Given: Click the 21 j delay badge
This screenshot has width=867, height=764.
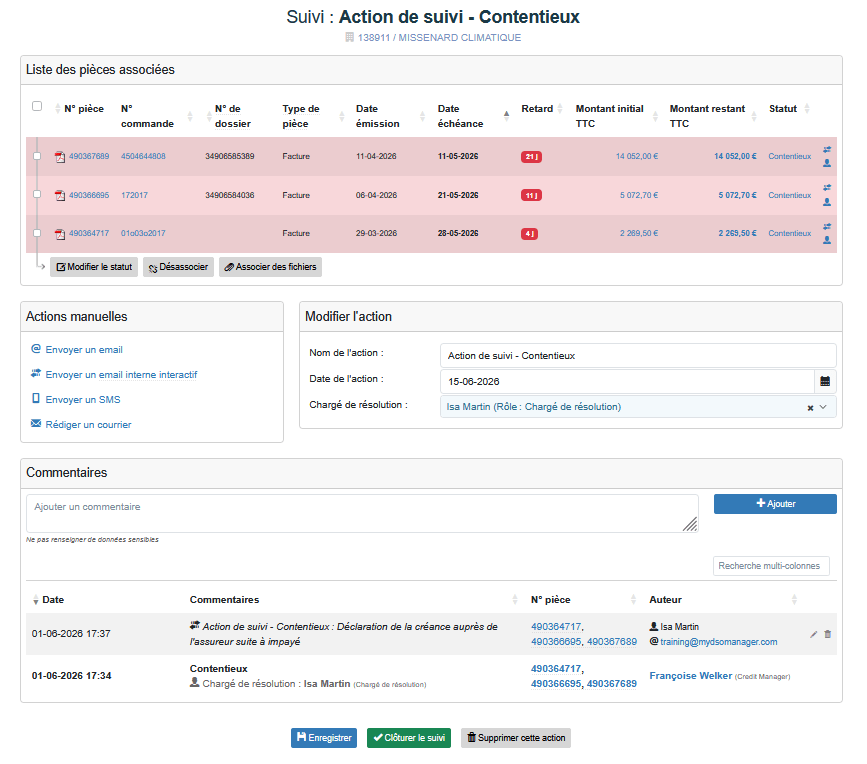Looking at the screenshot, I should click(531, 157).
